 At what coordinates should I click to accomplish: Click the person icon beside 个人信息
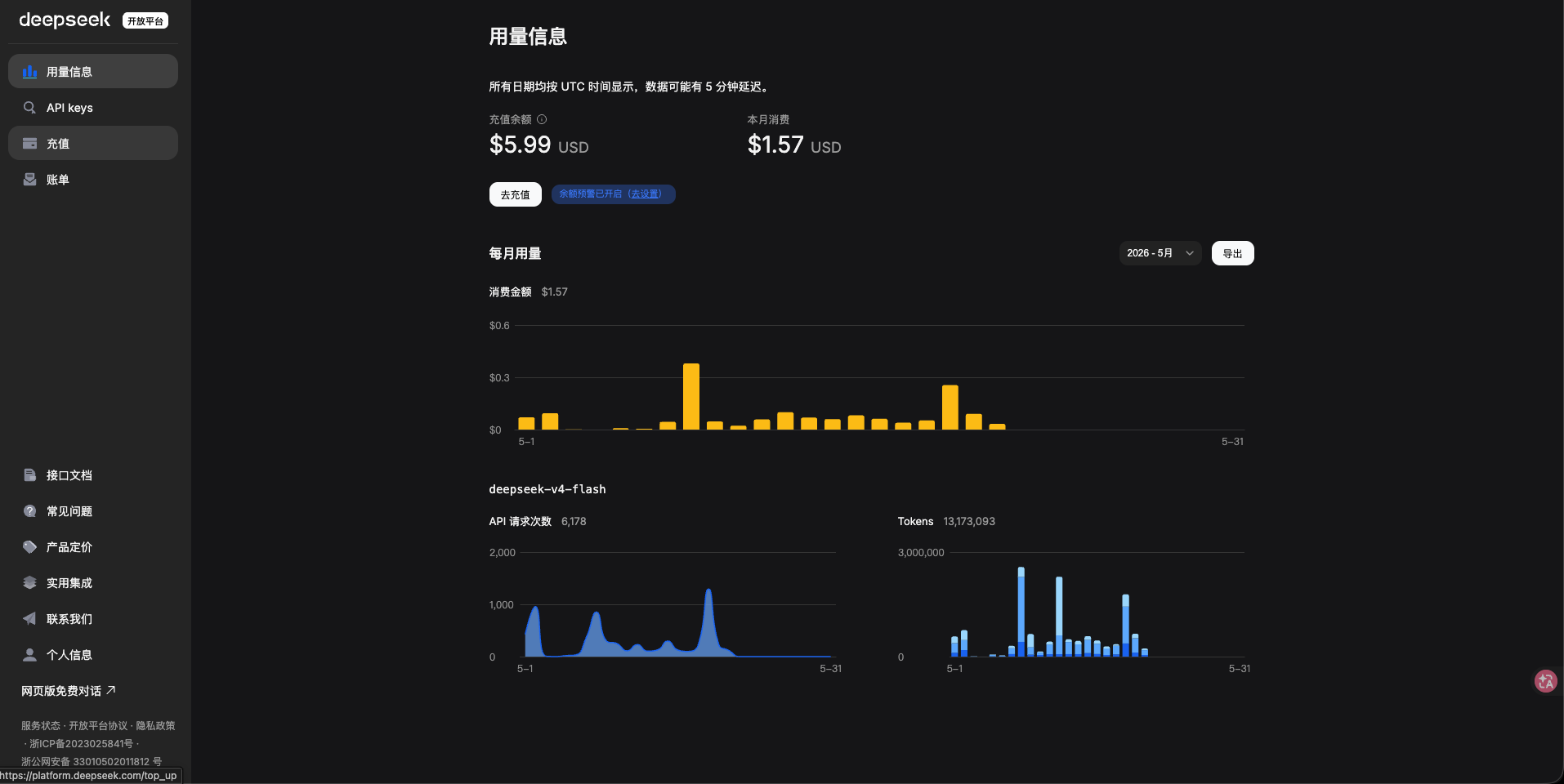click(29, 655)
